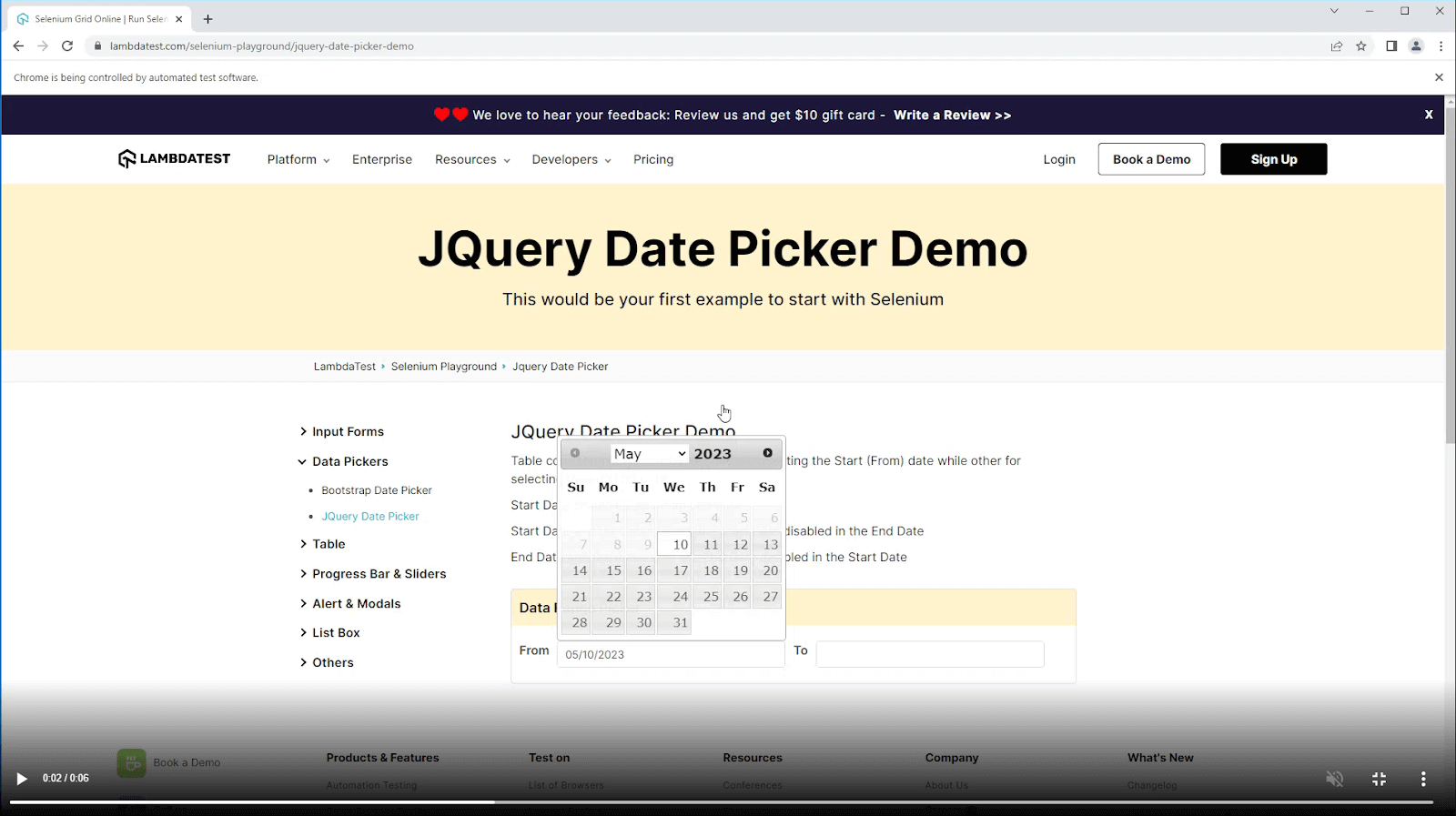Open Chrome side panel icon
This screenshot has width=1456, height=816.
point(1391,45)
